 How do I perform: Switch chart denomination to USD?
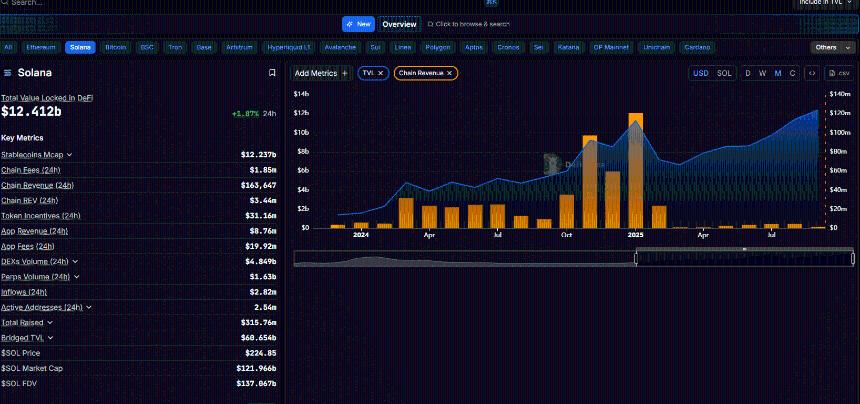tap(700, 73)
